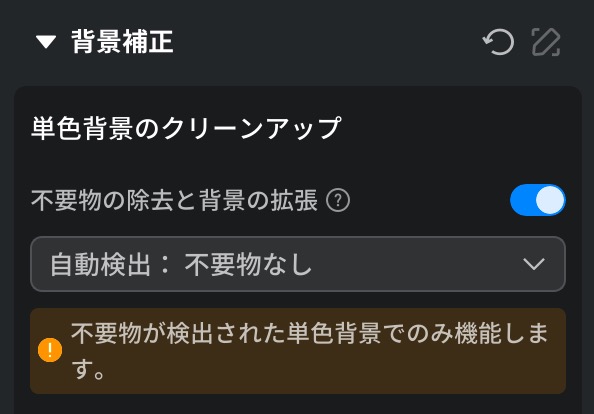Open the 自動検出：不要物なし dropdown
Screen dimensions: 594x414
click(x=298, y=264)
